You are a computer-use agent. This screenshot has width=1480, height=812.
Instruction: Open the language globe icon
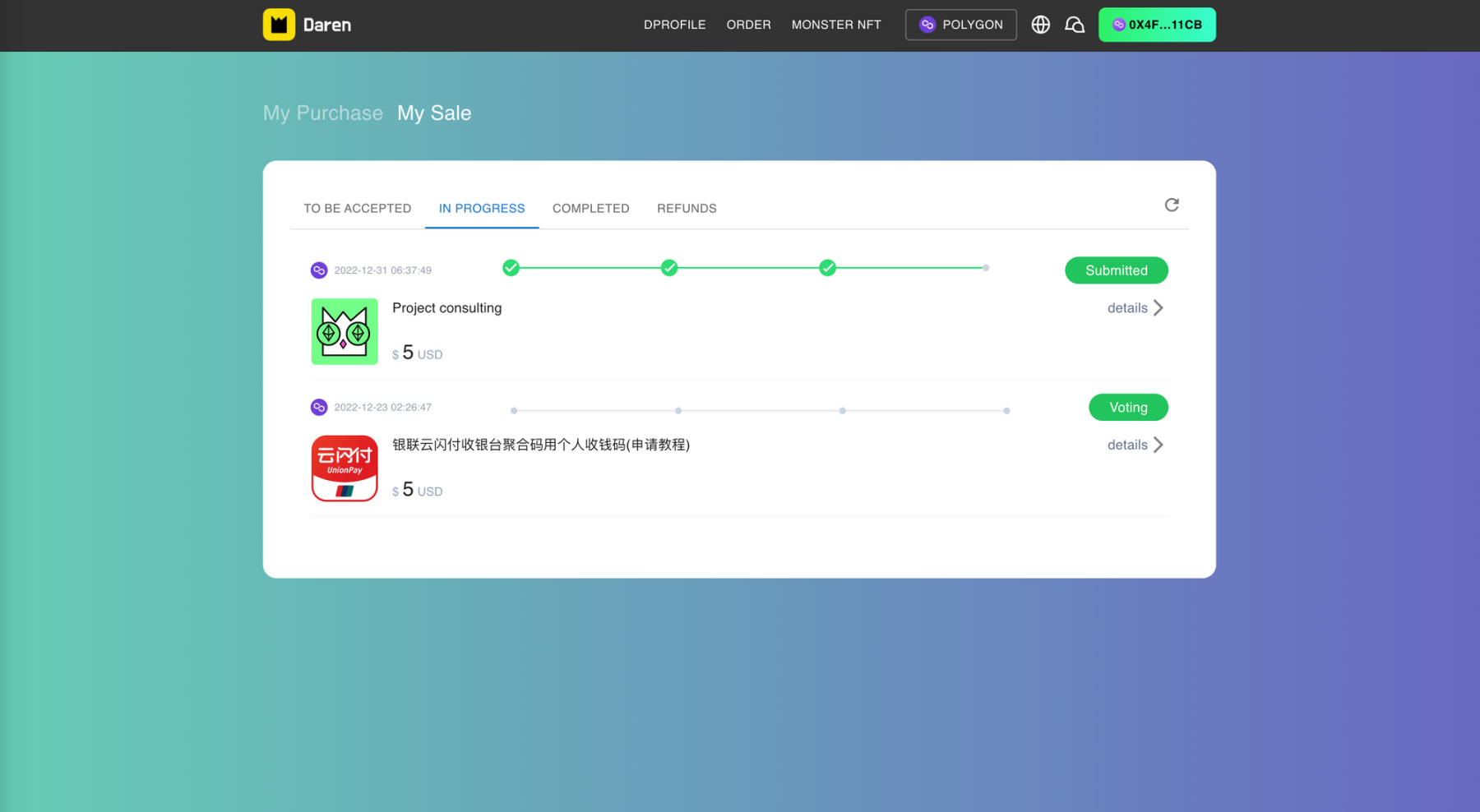pos(1040,25)
